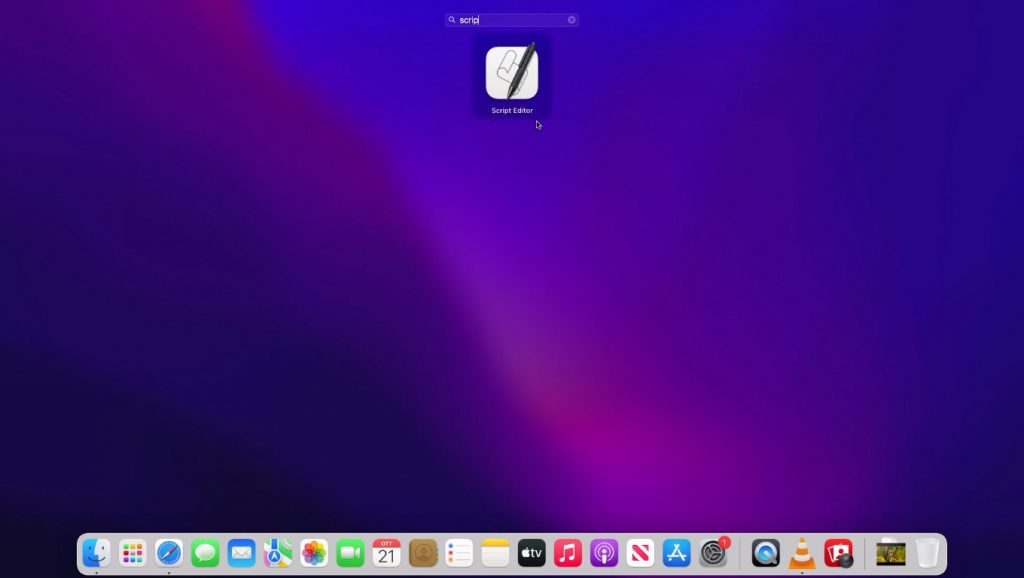Launch VLC media player
Screen dimensions: 1024x578
(x=802, y=553)
